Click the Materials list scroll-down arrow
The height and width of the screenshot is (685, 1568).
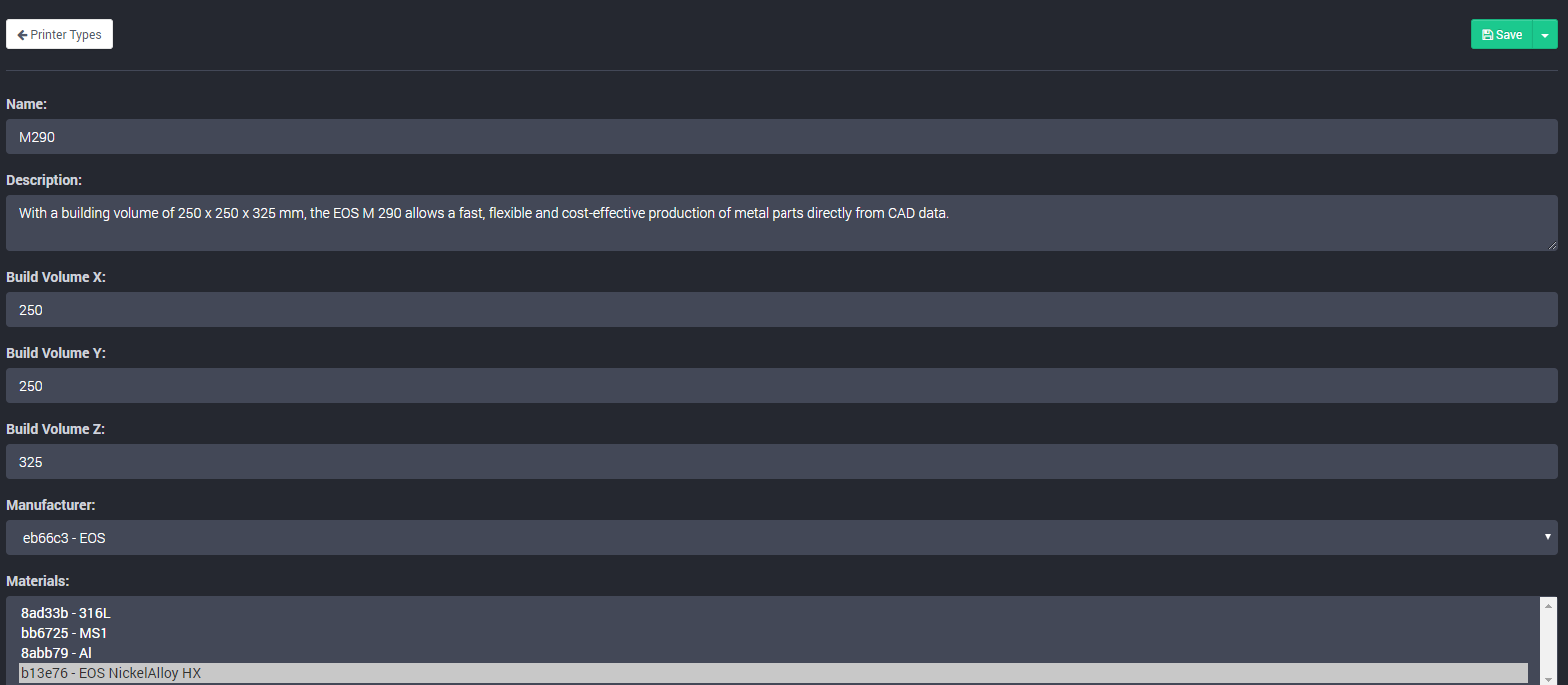point(1549,679)
